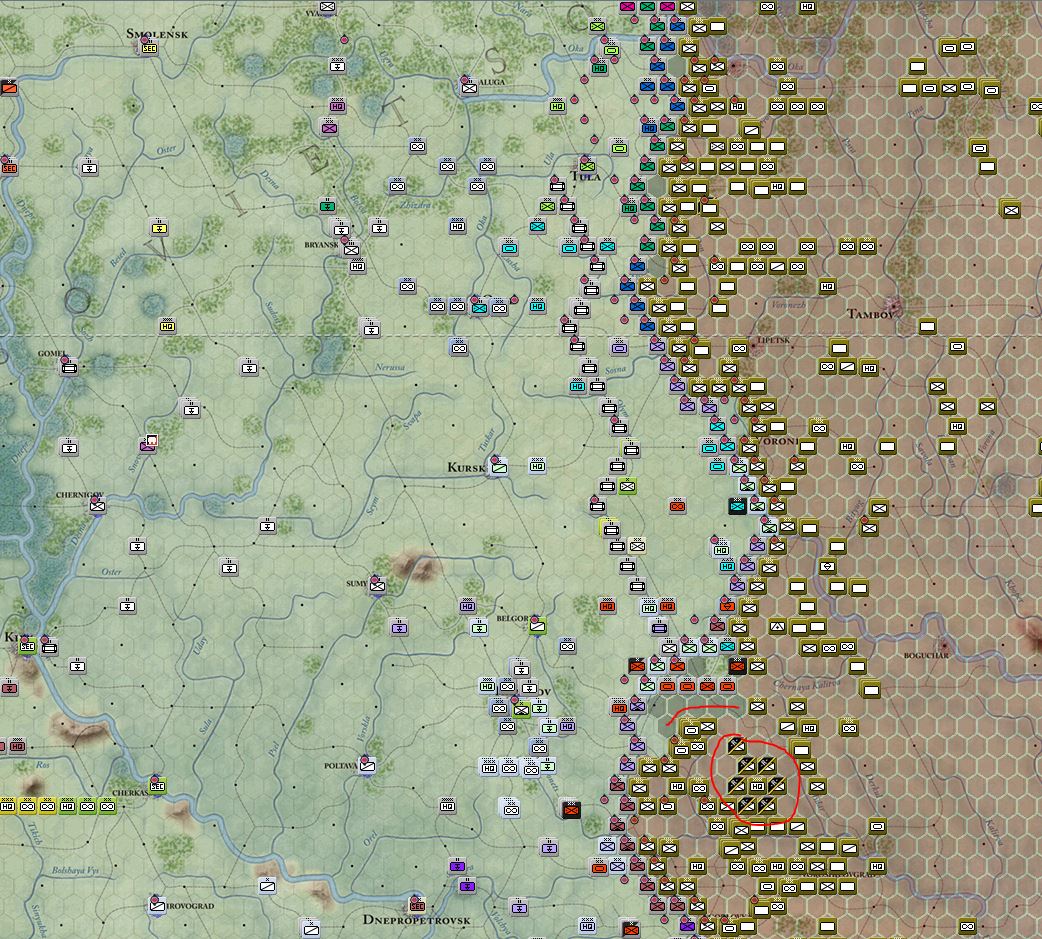Viewport: 1042px width, 939px height.
Task: Click the Gomel city label
Action: [52, 354]
